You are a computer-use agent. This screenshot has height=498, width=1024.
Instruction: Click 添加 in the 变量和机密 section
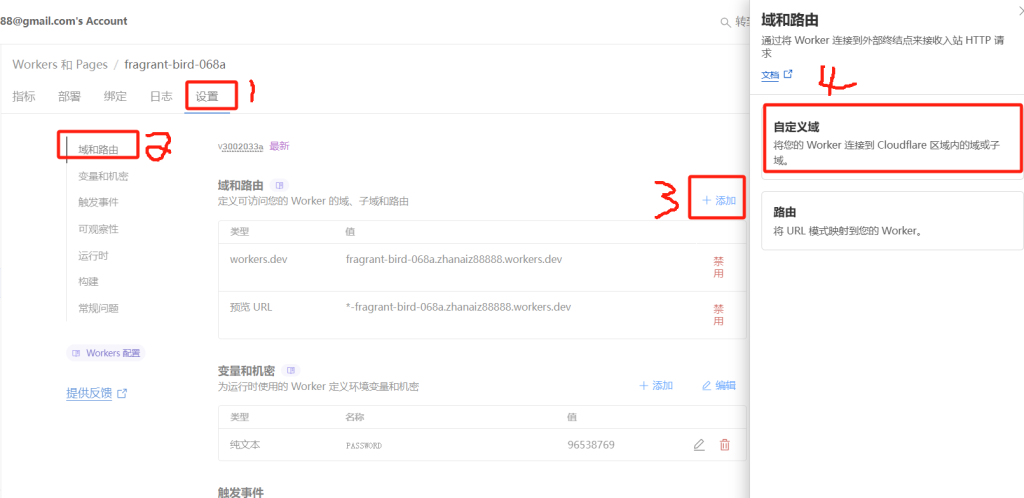(x=656, y=385)
